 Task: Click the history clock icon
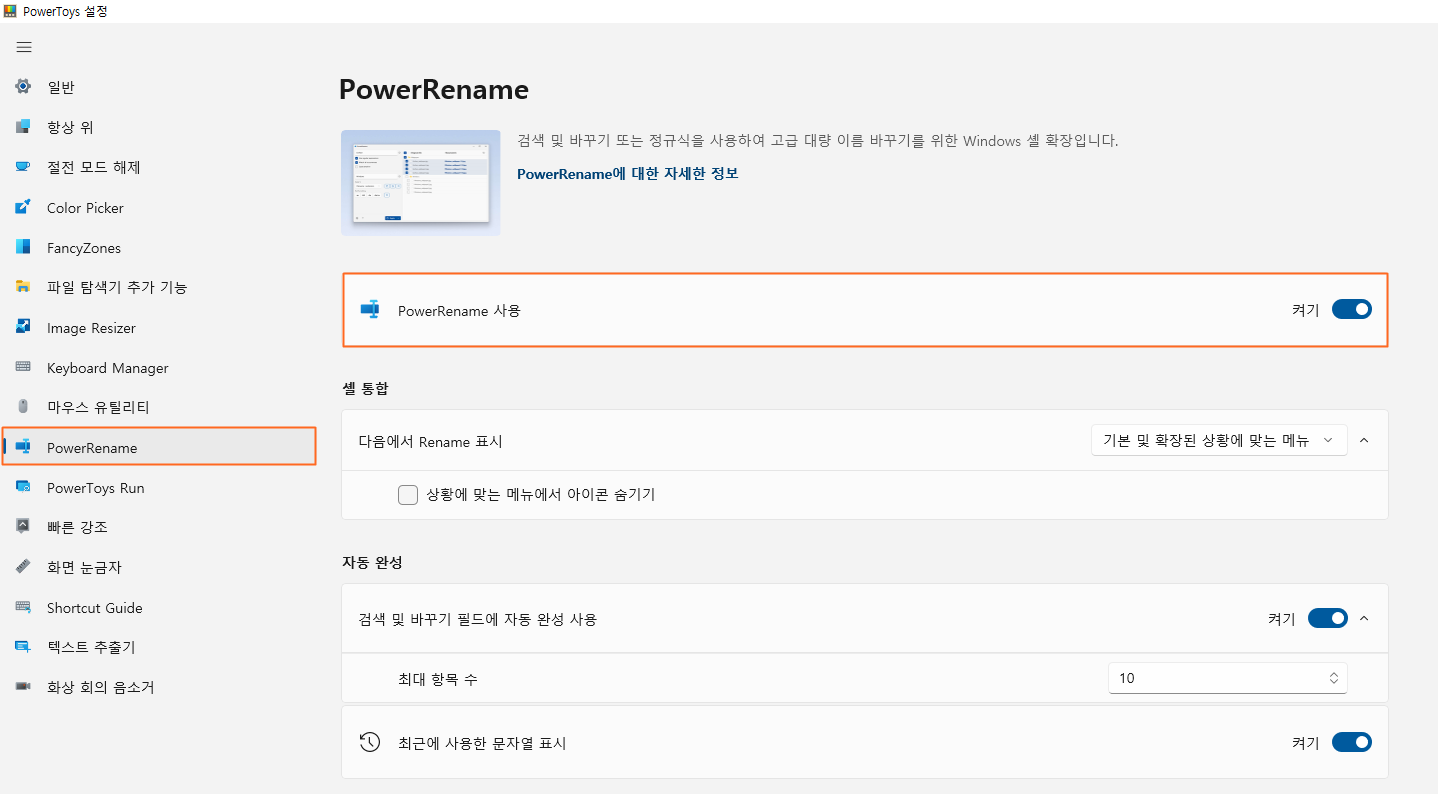click(370, 743)
